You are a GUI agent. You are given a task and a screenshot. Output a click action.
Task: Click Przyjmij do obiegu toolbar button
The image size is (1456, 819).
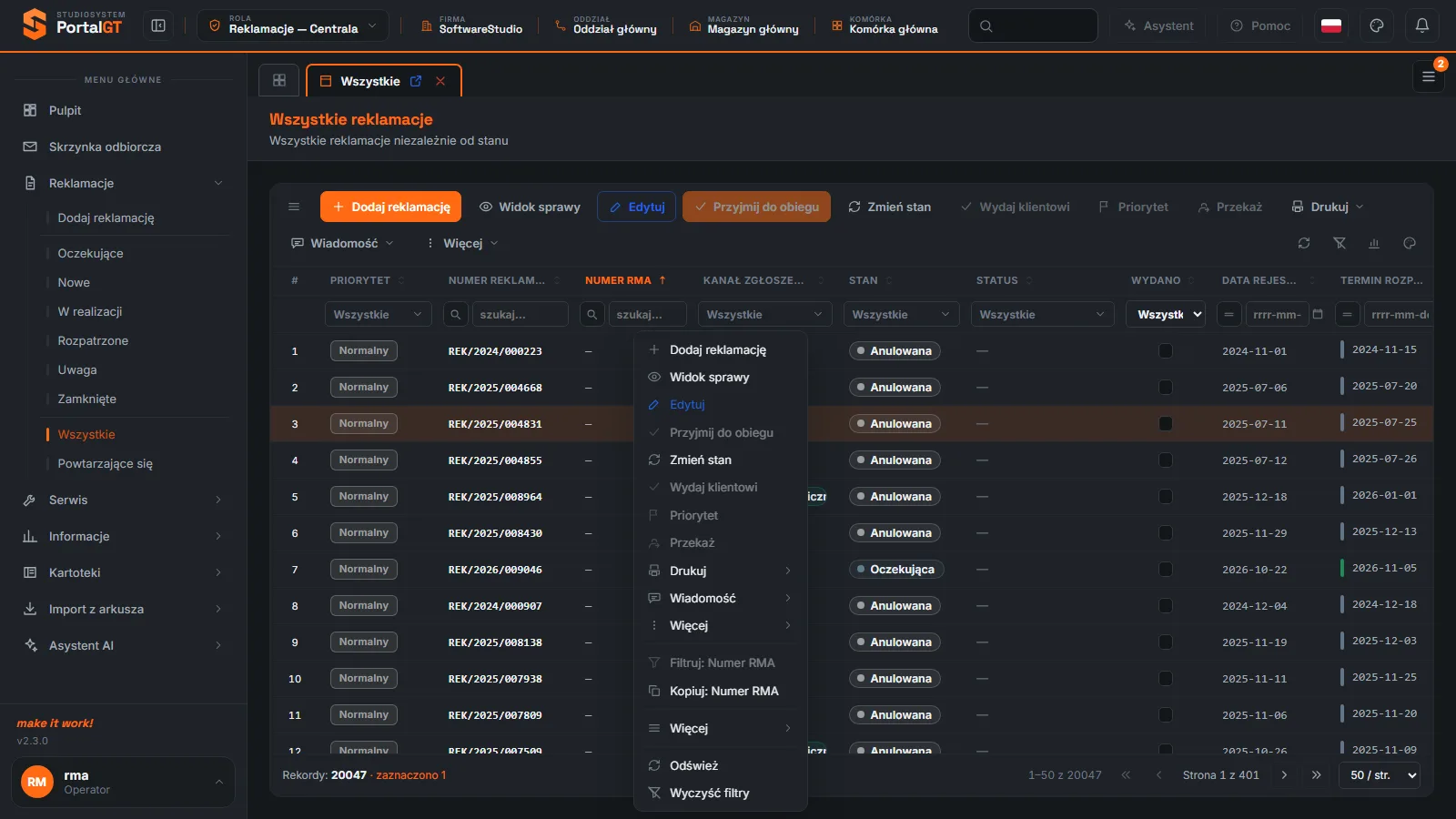tap(756, 207)
